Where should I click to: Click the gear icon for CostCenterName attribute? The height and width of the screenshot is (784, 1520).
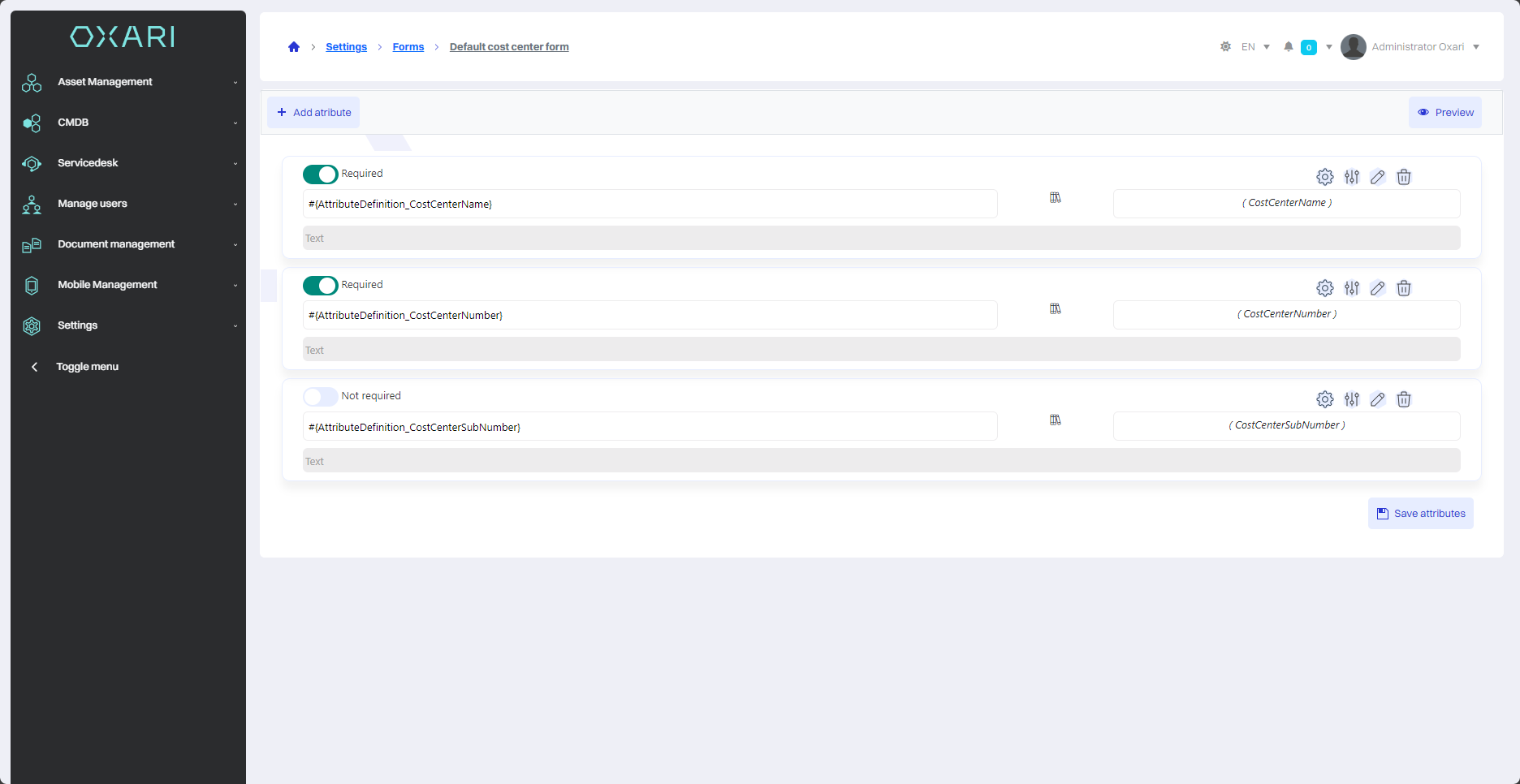(1324, 177)
